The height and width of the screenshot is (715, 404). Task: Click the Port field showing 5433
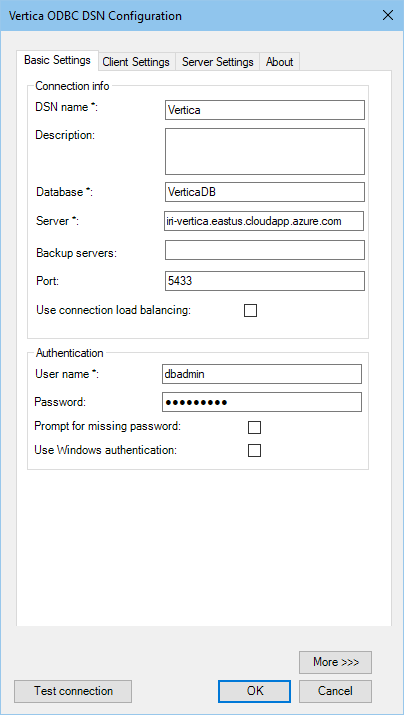tap(265, 281)
